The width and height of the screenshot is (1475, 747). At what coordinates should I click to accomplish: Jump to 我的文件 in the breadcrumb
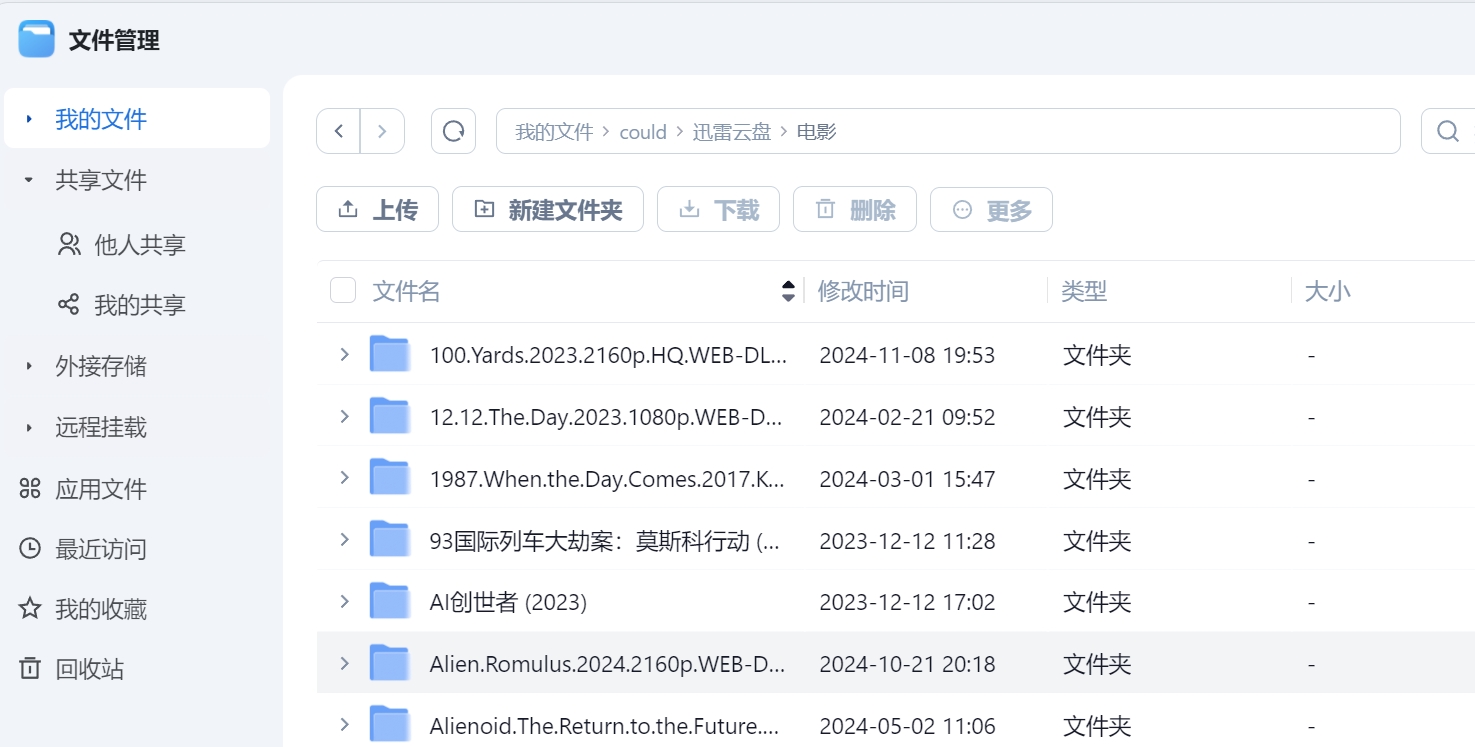point(554,132)
